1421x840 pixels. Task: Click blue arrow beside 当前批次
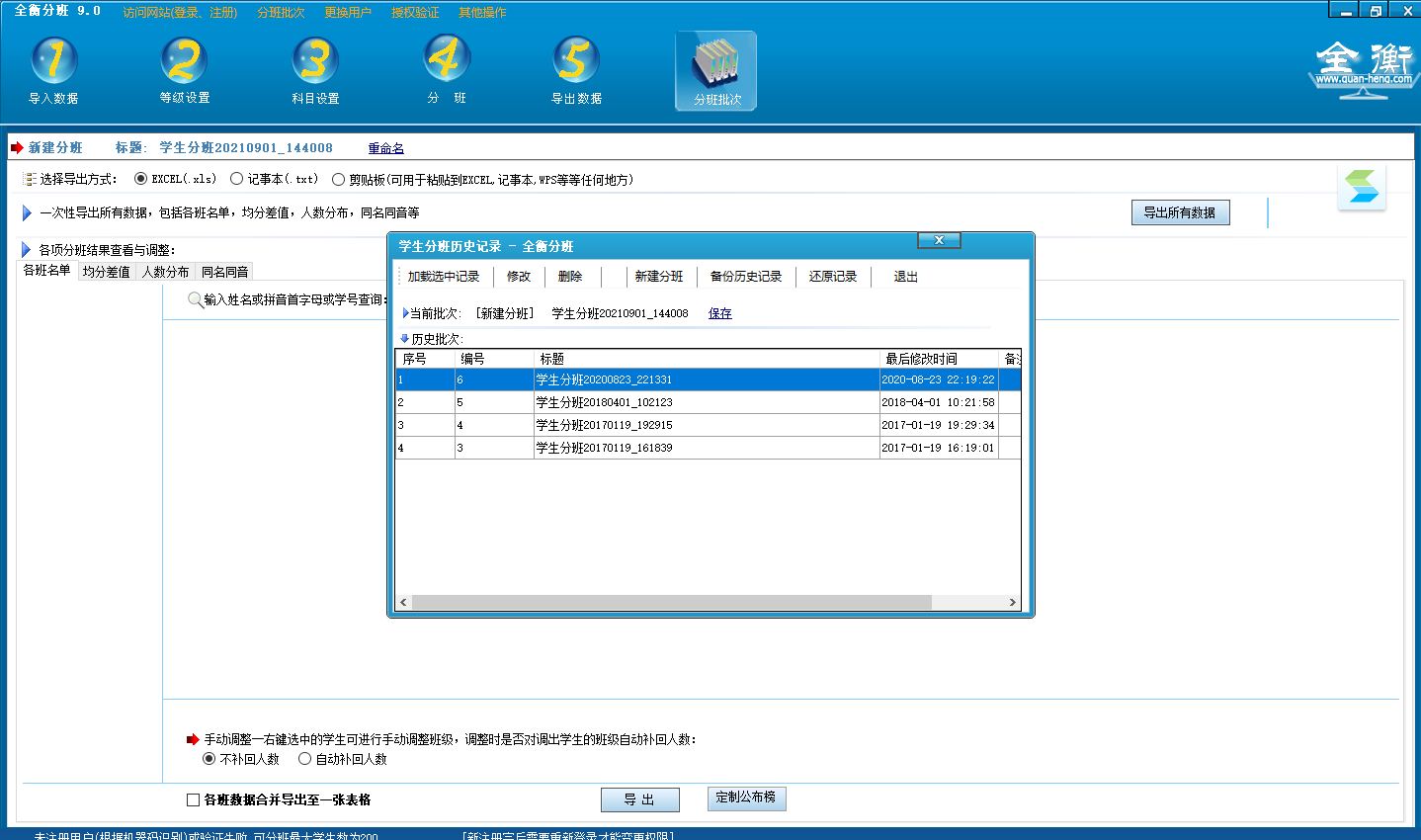[405, 313]
